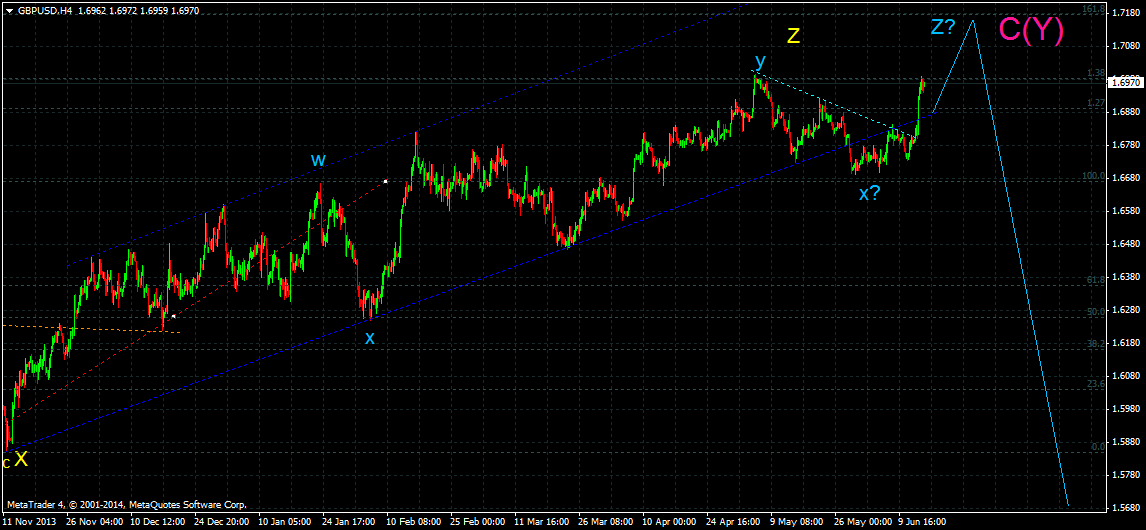Select the yellow Z wave label

tap(793, 36)
